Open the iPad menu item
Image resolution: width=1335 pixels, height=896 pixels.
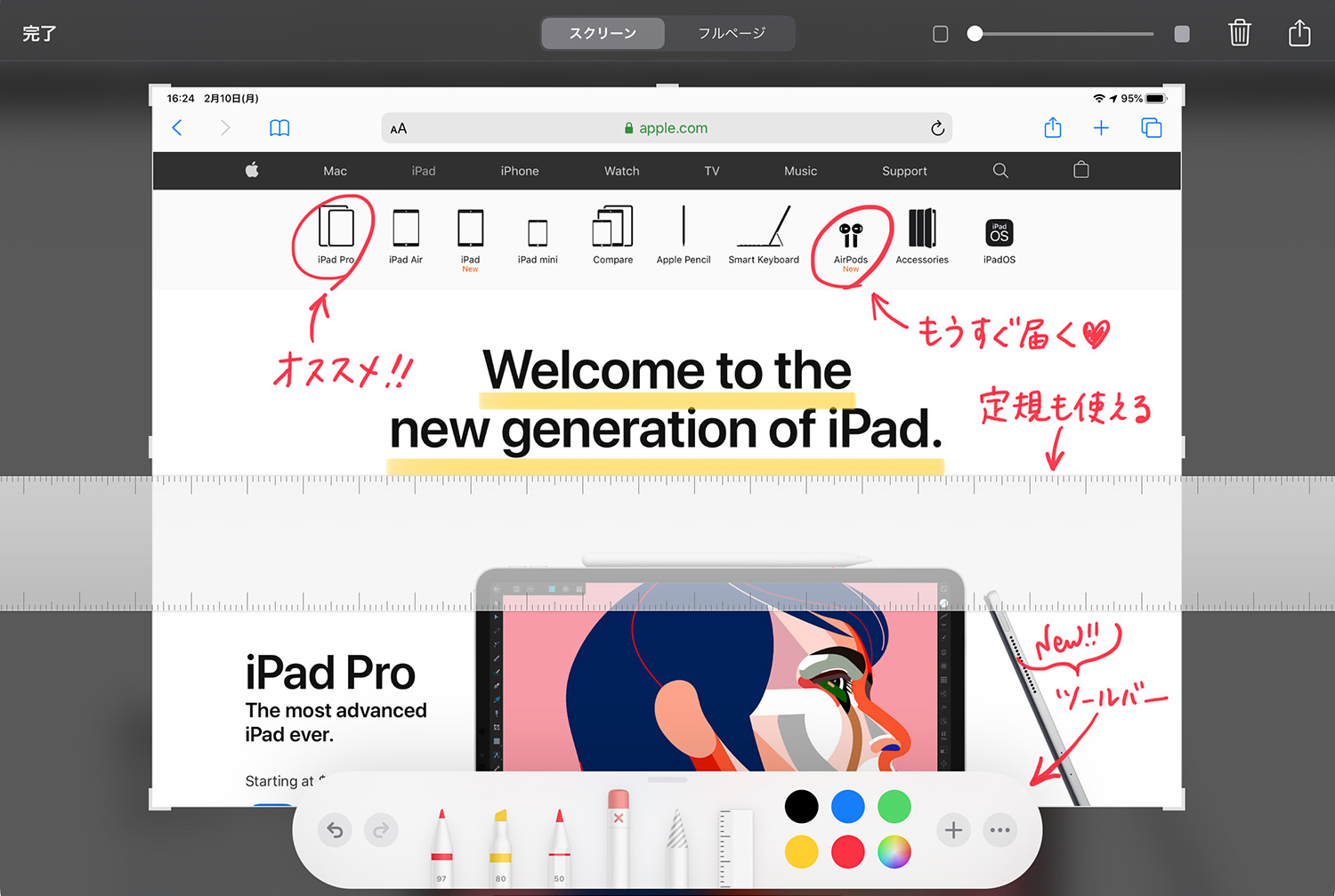[x=424, y=171]
